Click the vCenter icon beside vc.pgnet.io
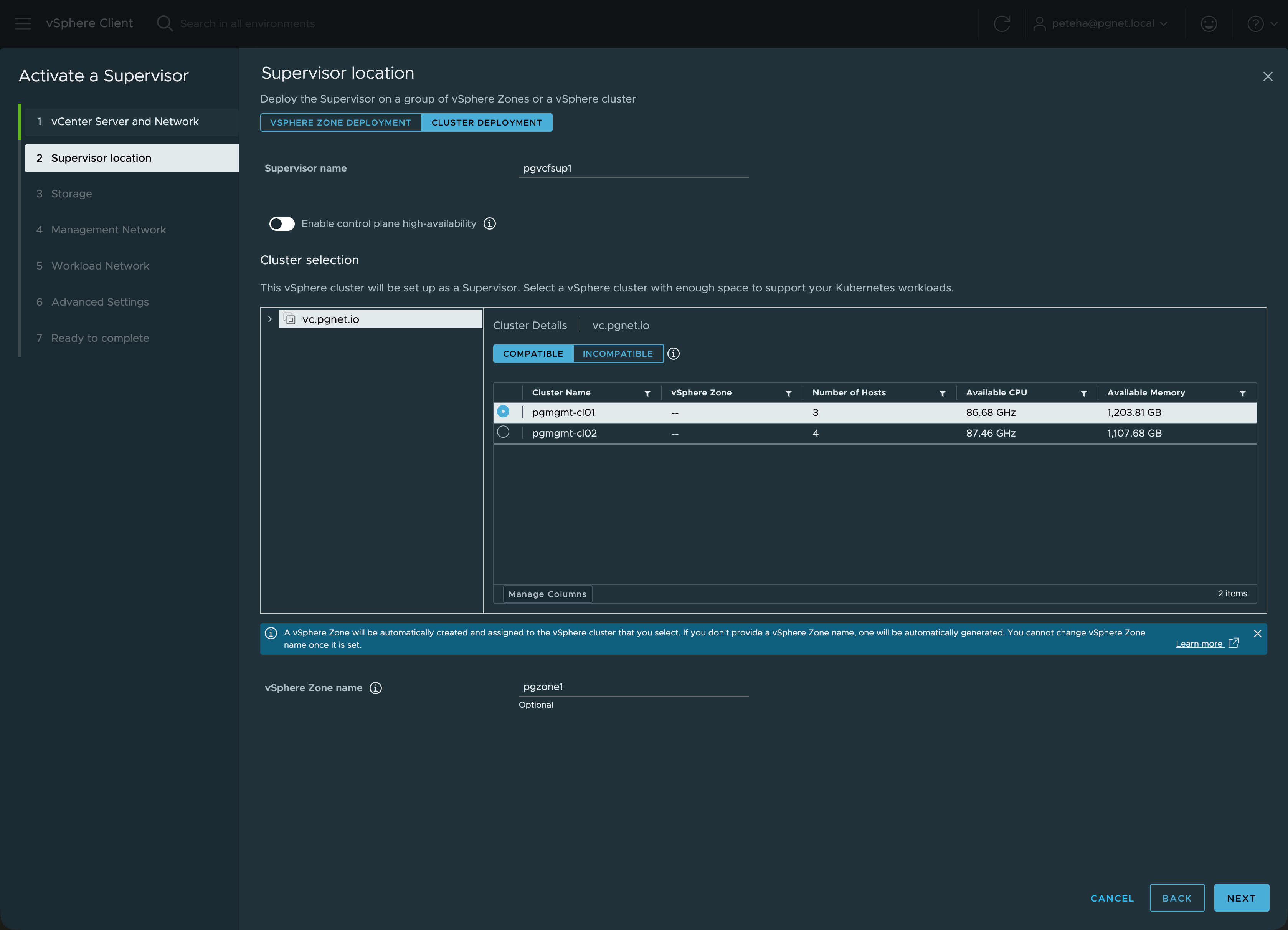 (290, 319)
